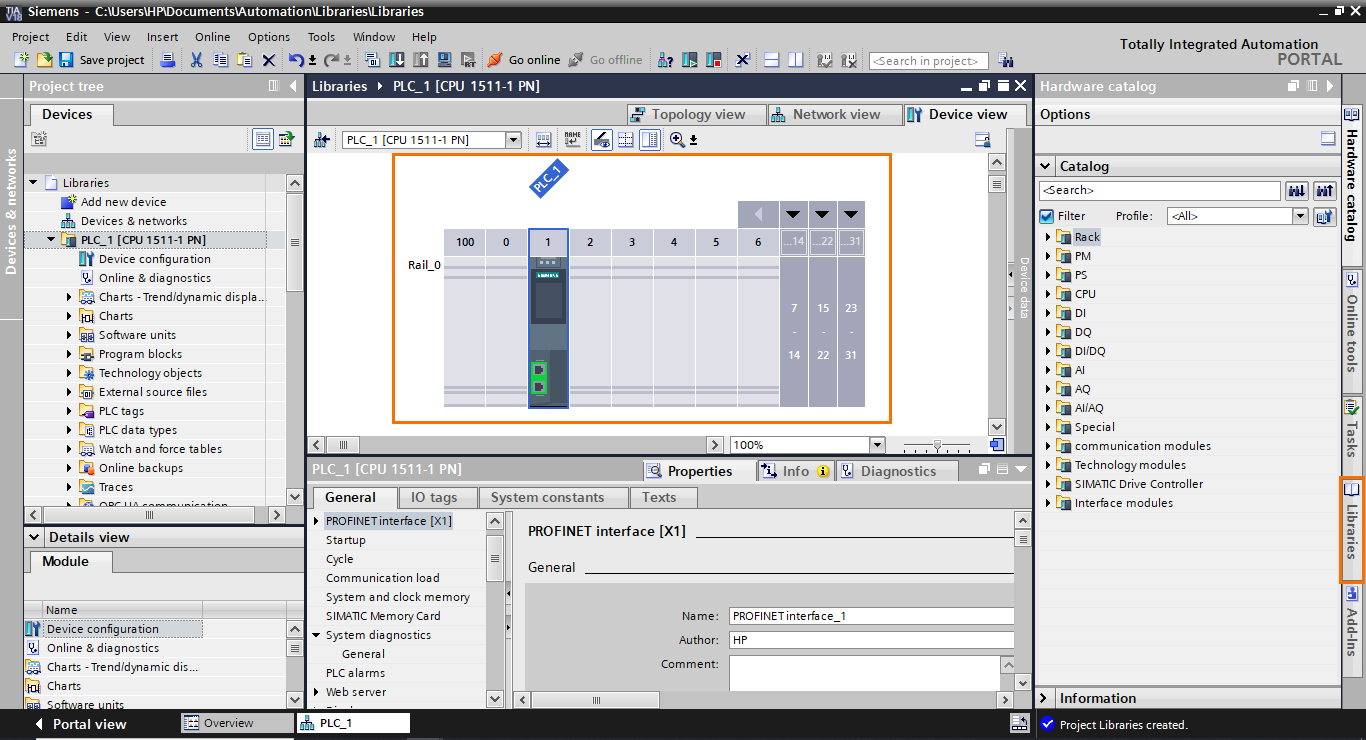
Task: Toggle the highlighted column view icon in device toolbar
Action: (x=650, y=140)
